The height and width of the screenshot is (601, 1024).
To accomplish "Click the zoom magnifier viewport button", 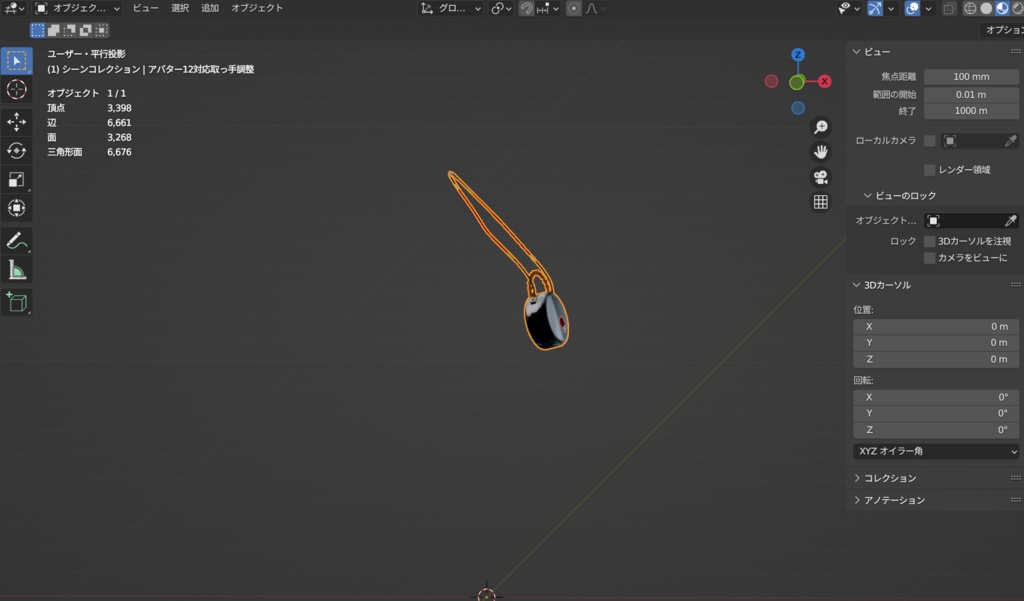I will coord(820,127).
